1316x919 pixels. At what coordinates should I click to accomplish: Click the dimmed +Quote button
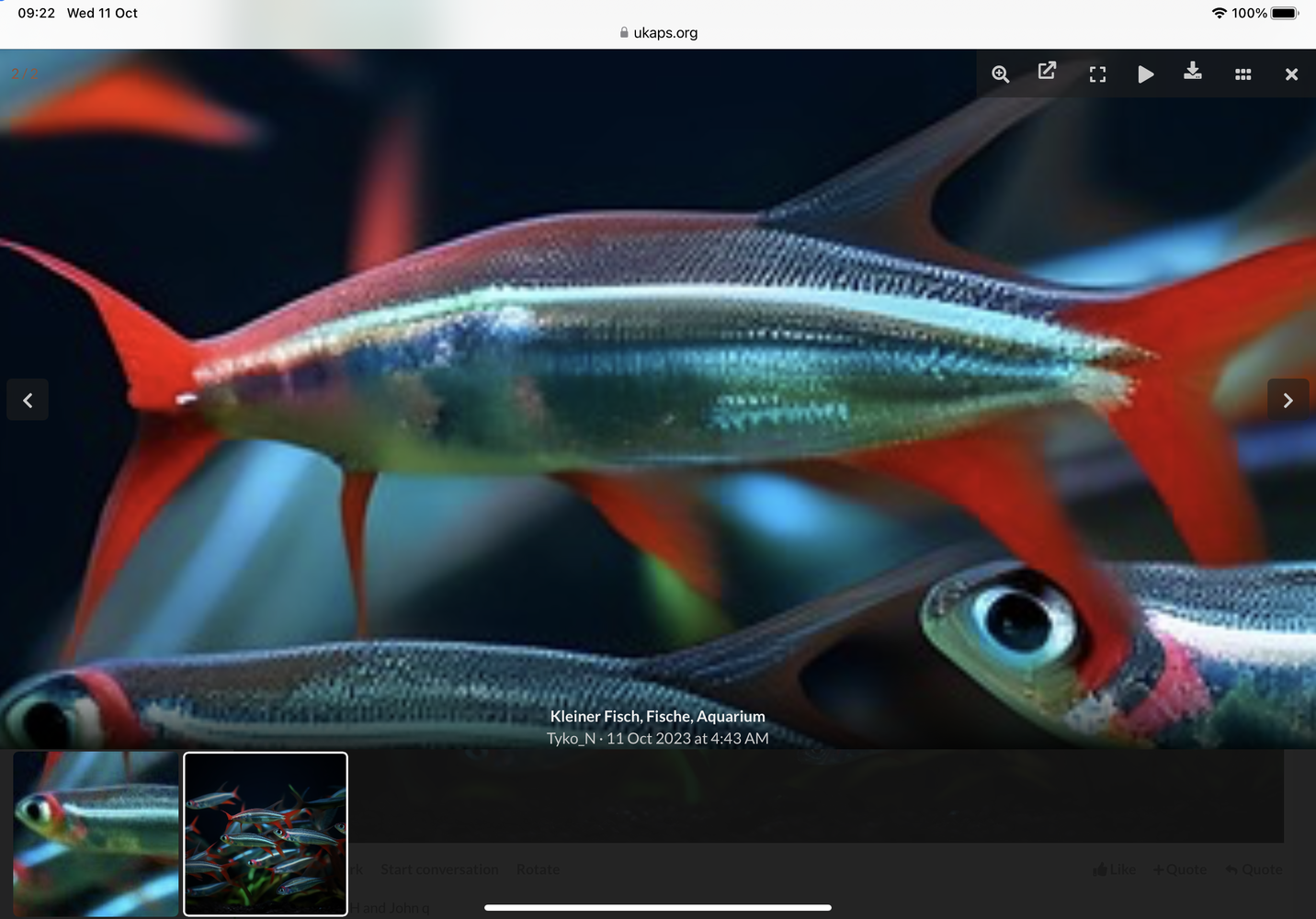(1180, 869)
